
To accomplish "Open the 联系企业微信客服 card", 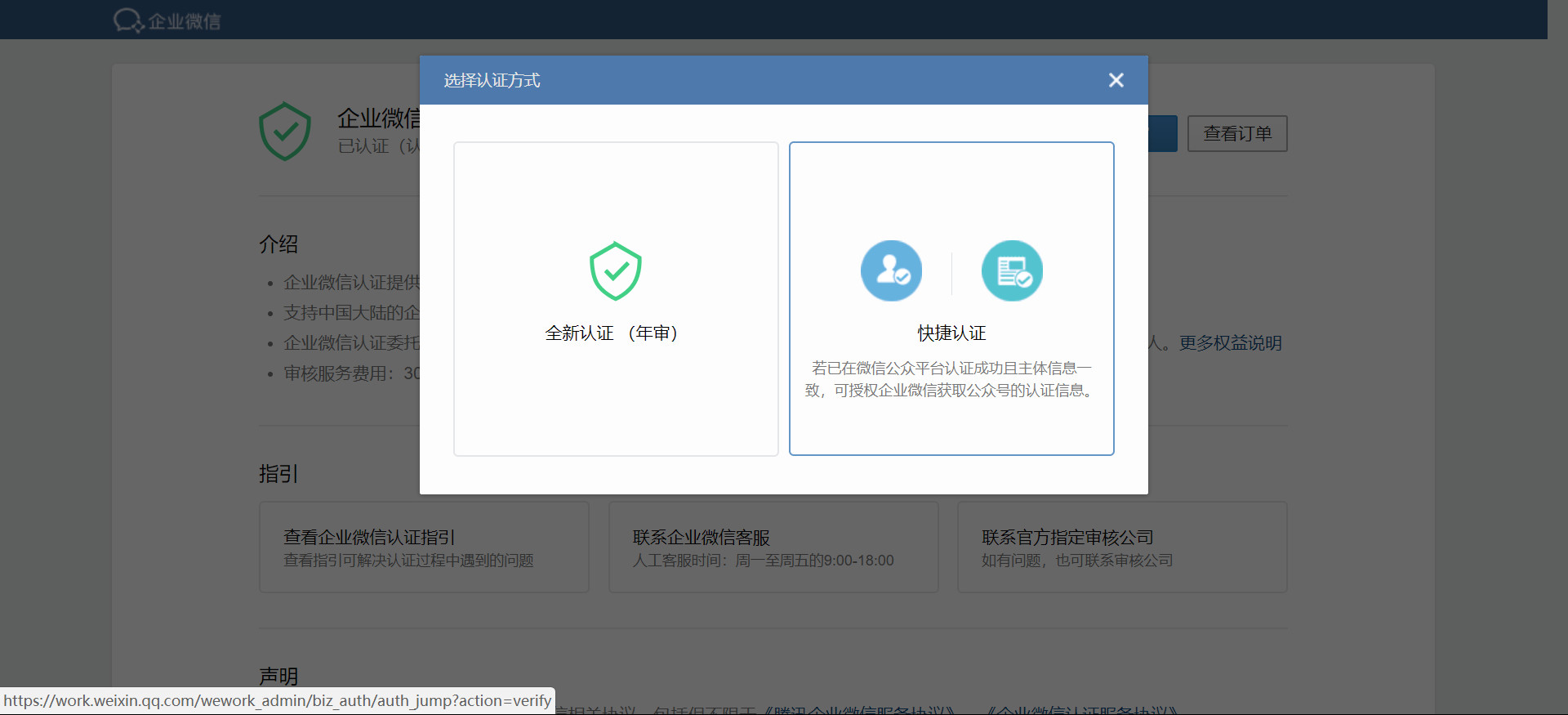I will (773, 547).
